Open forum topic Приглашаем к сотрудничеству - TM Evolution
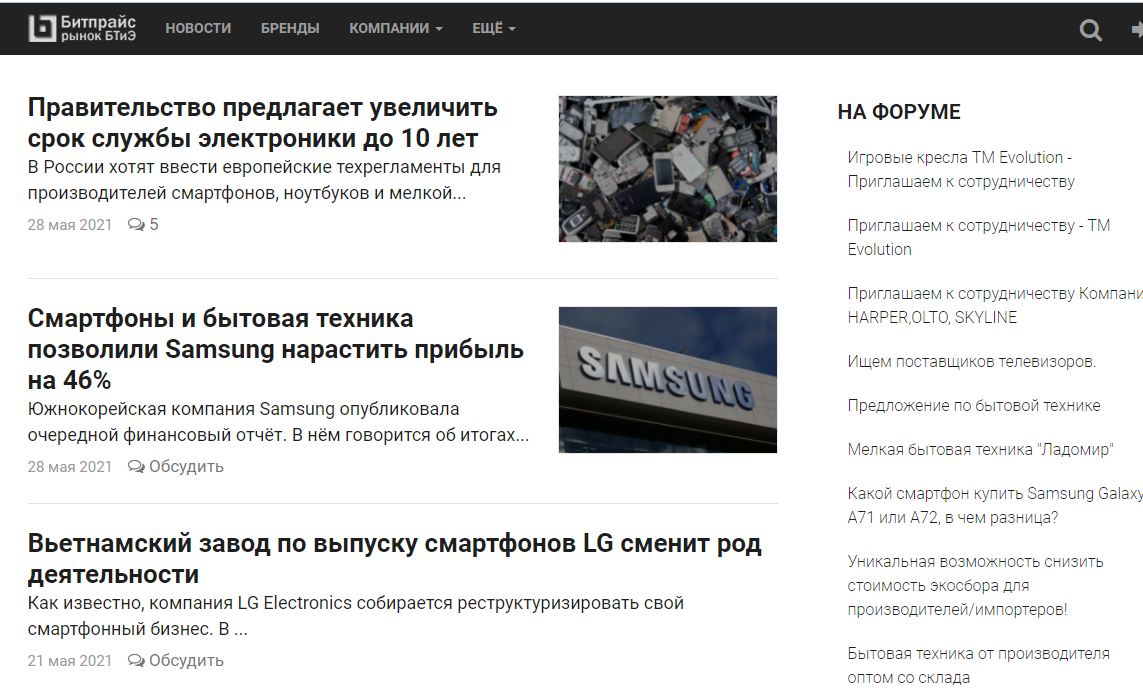Viewport: 1143px width, 696px height. [978, 237]
